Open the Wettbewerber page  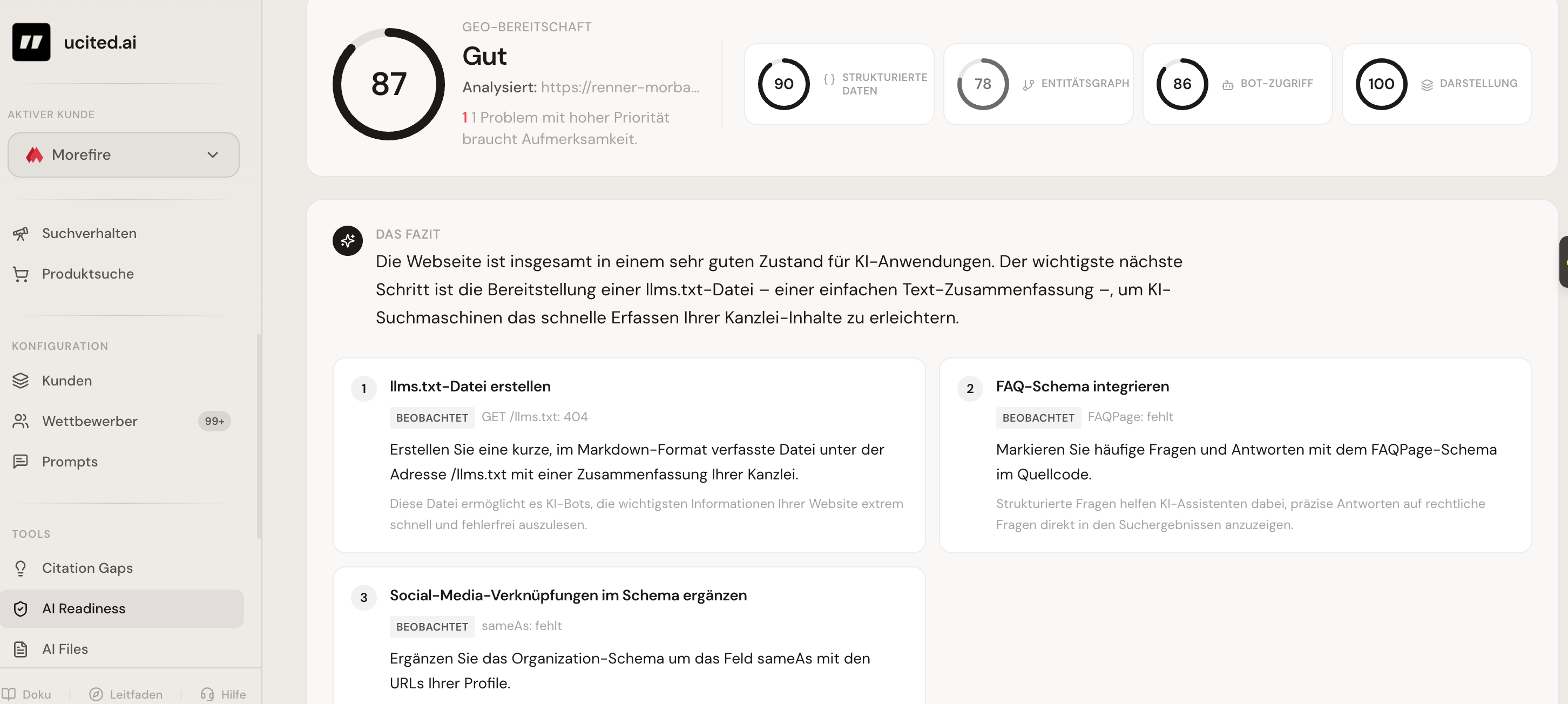[x=121, y=421]
